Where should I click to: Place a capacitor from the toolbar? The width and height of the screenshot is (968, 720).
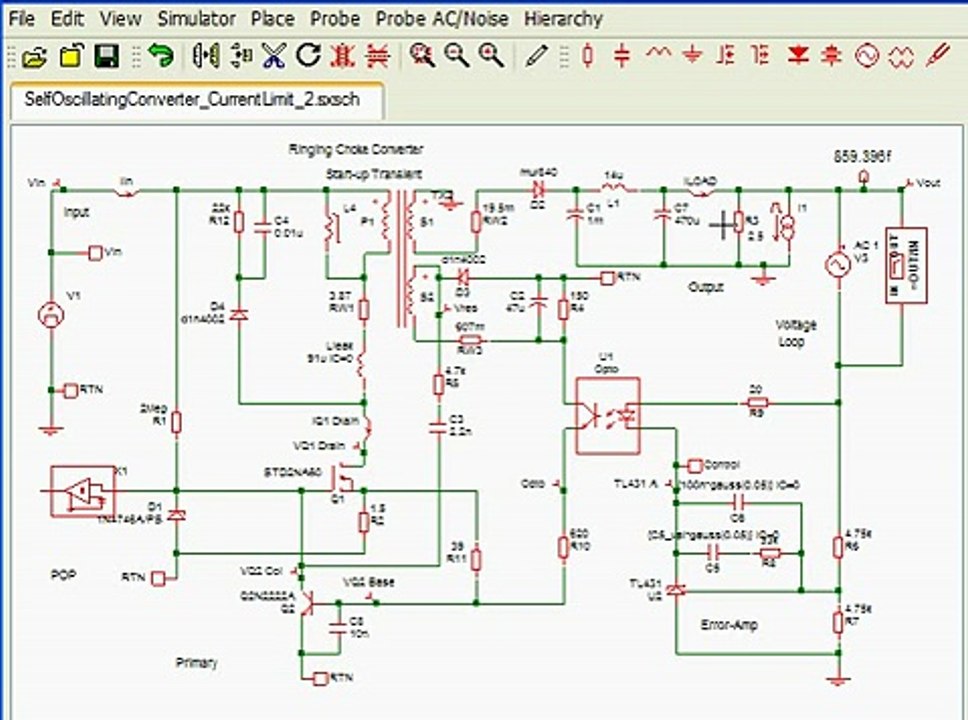point(622,56)
